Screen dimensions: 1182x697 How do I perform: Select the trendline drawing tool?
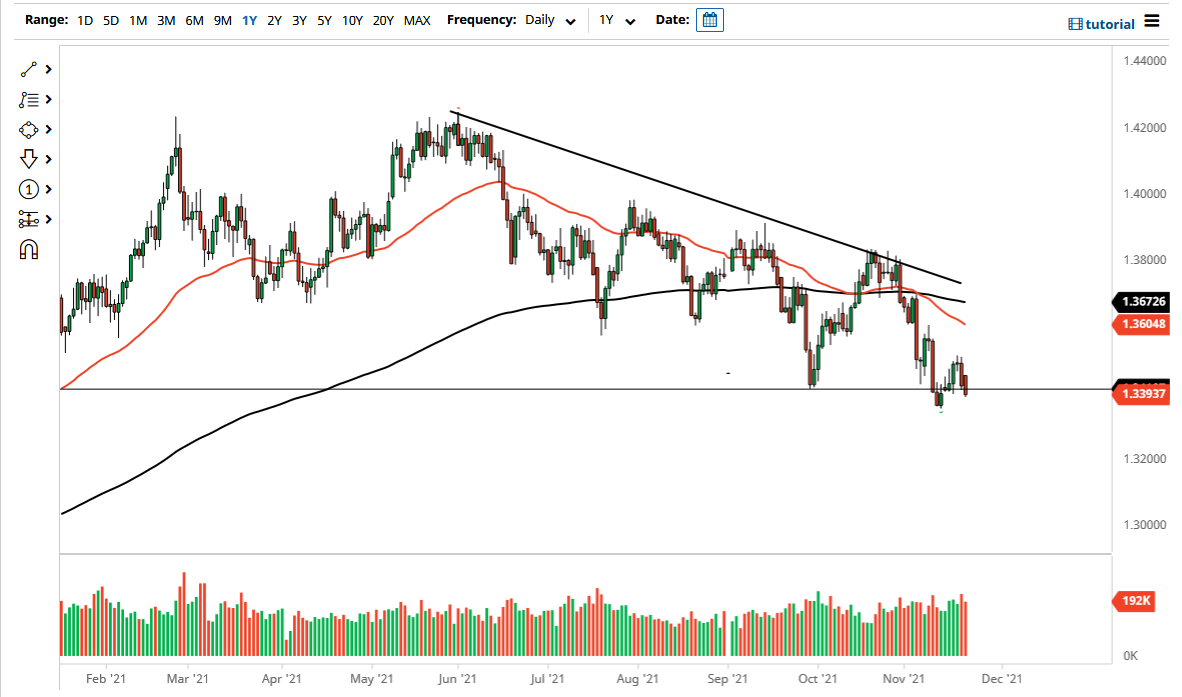[29, 70]
